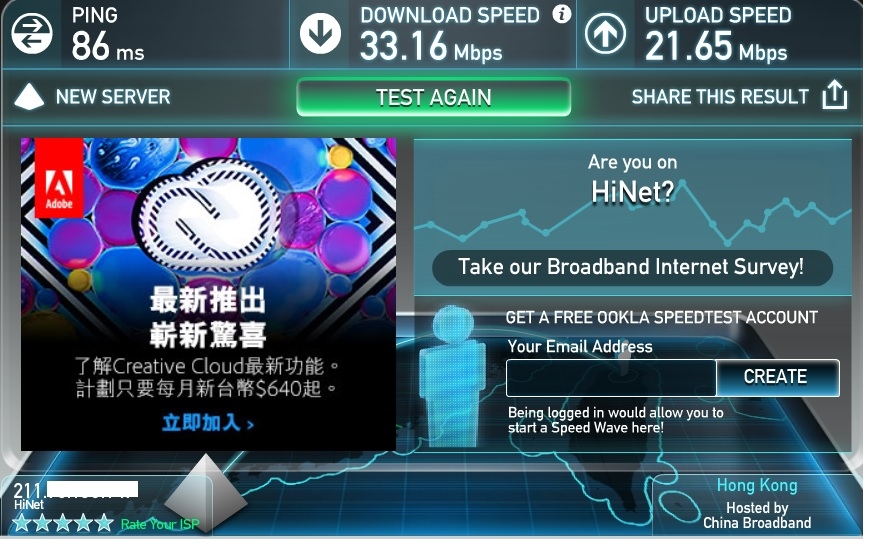
Task: Click the Adobe logo in ad
Action: tap(59, 178)
